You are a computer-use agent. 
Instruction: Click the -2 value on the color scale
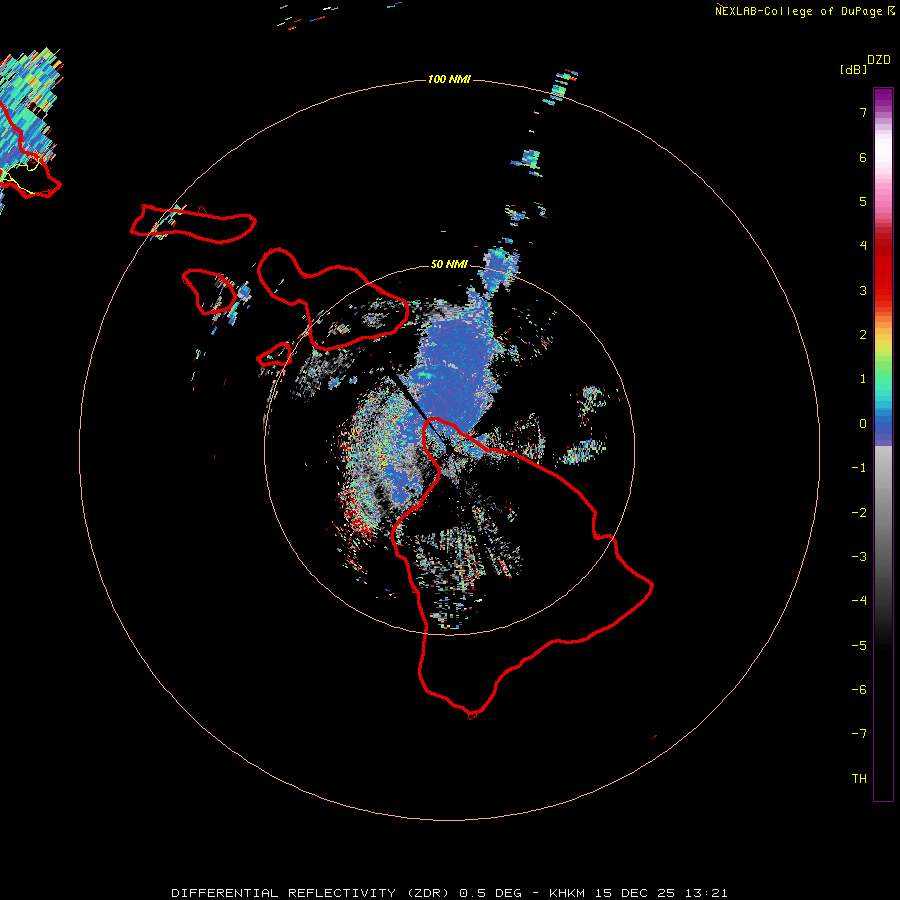click(x=859, y=512)
